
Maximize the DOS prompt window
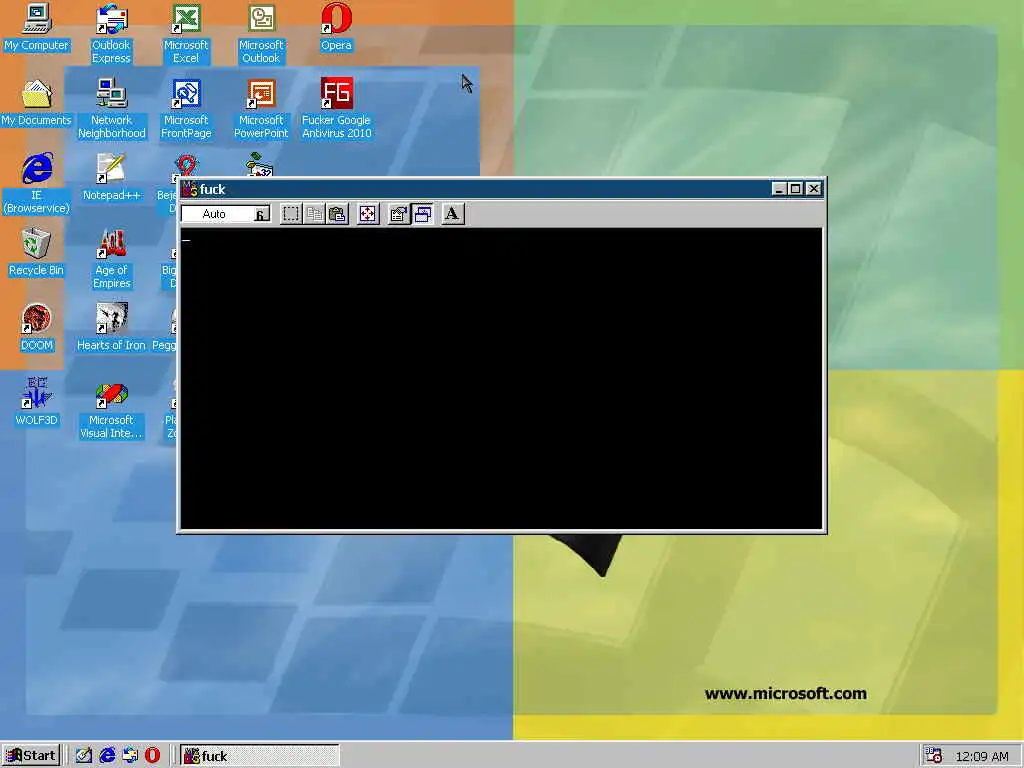[x=795, y=189]
